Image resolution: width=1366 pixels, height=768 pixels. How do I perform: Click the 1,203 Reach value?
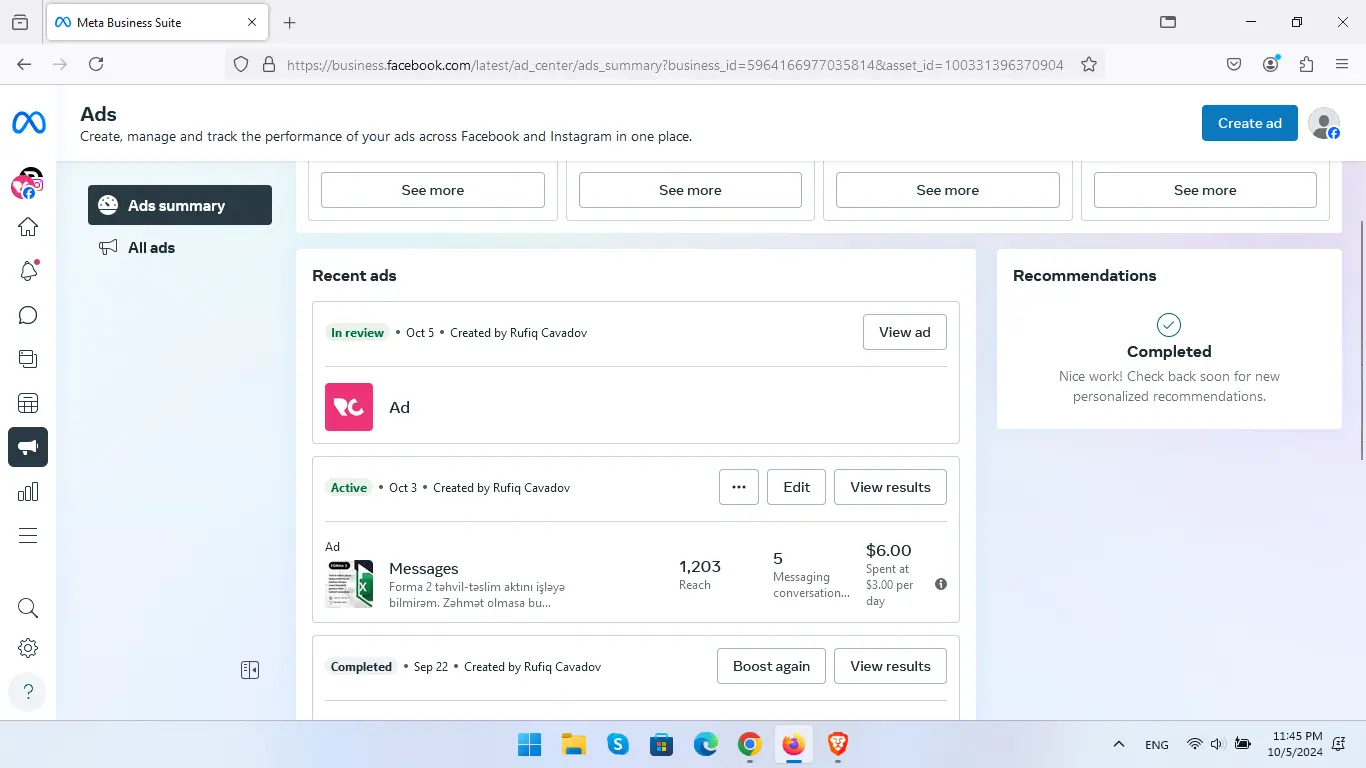(700, 566)
